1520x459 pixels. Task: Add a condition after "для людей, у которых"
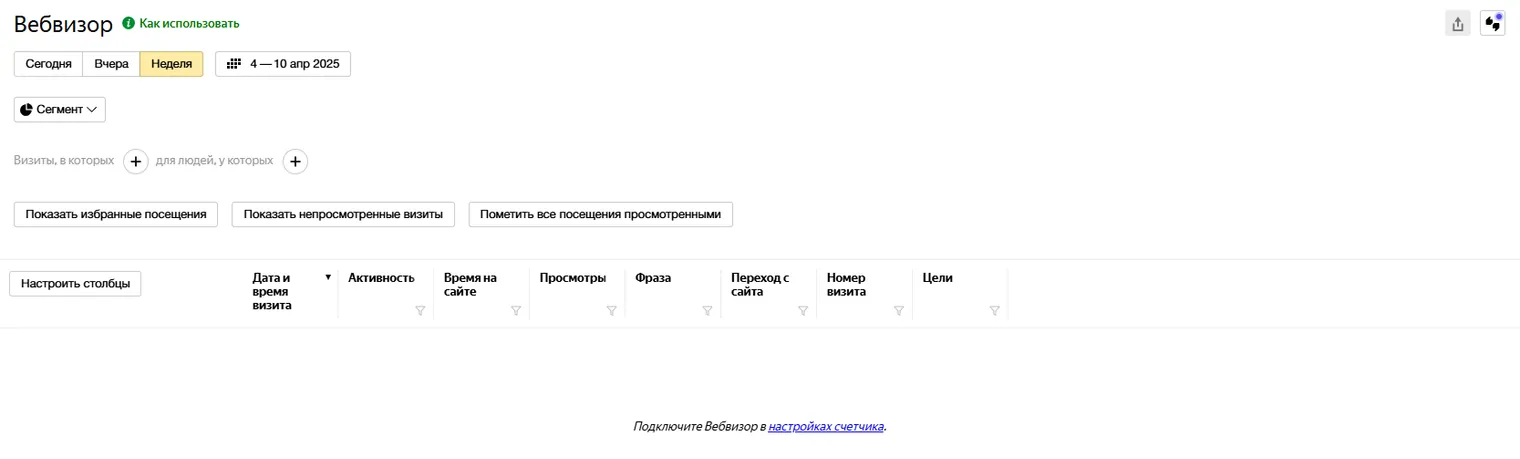click(x=295, y=161)
